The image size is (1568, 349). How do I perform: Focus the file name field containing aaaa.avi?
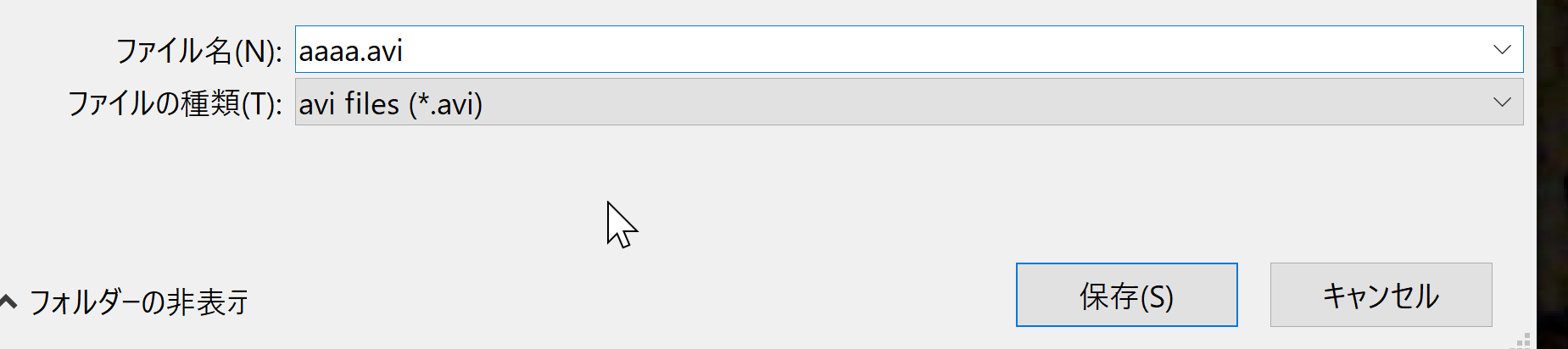(909, 49)
